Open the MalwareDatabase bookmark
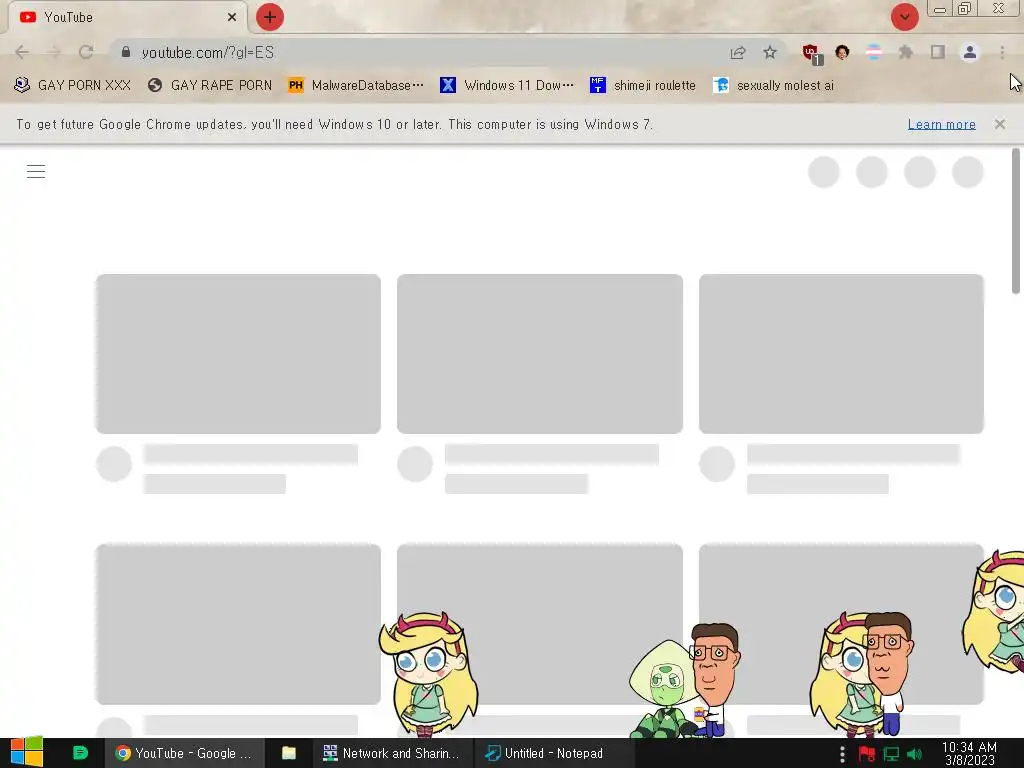1024x768 pixels. 356,86
